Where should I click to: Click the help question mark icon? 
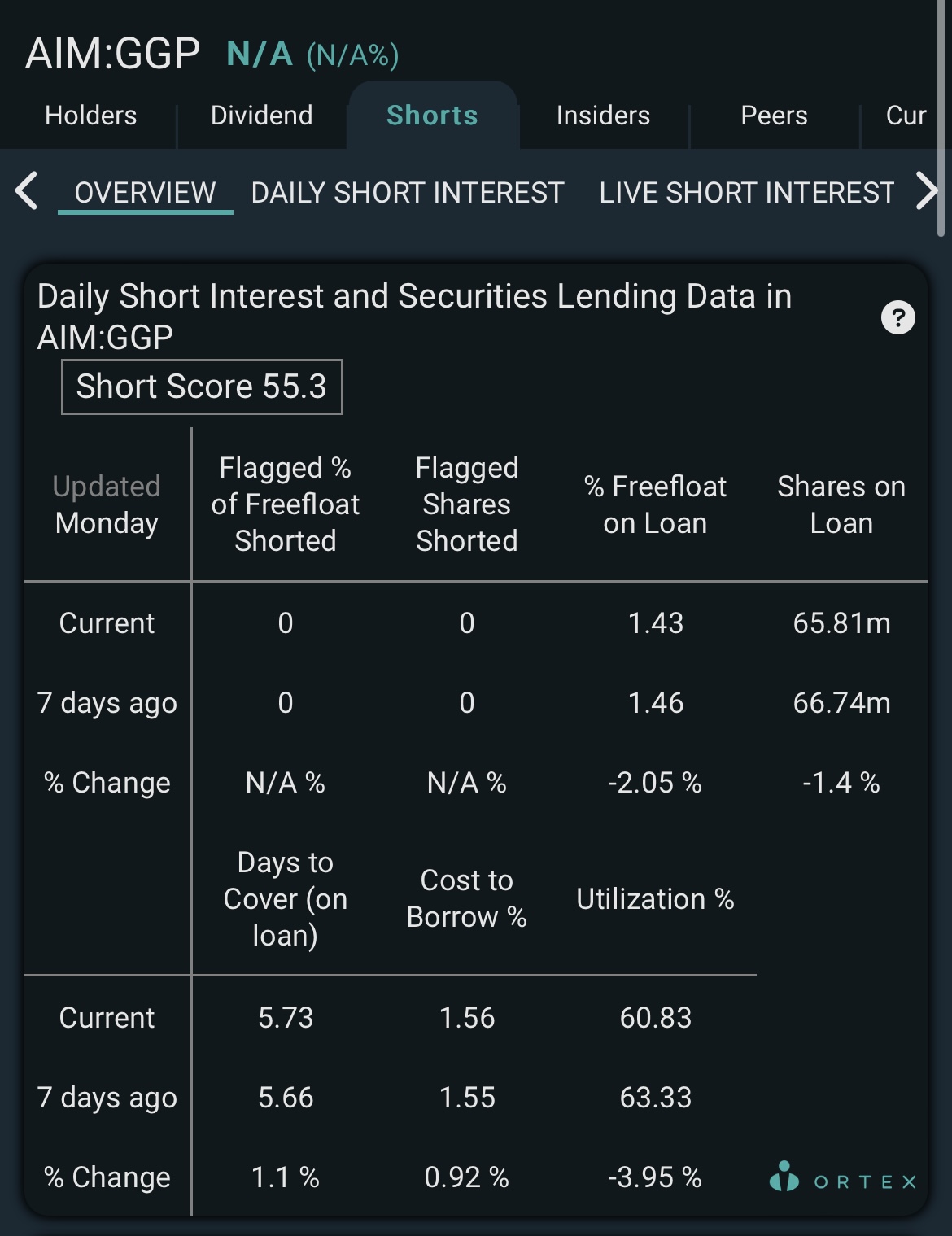coord(897,317)
